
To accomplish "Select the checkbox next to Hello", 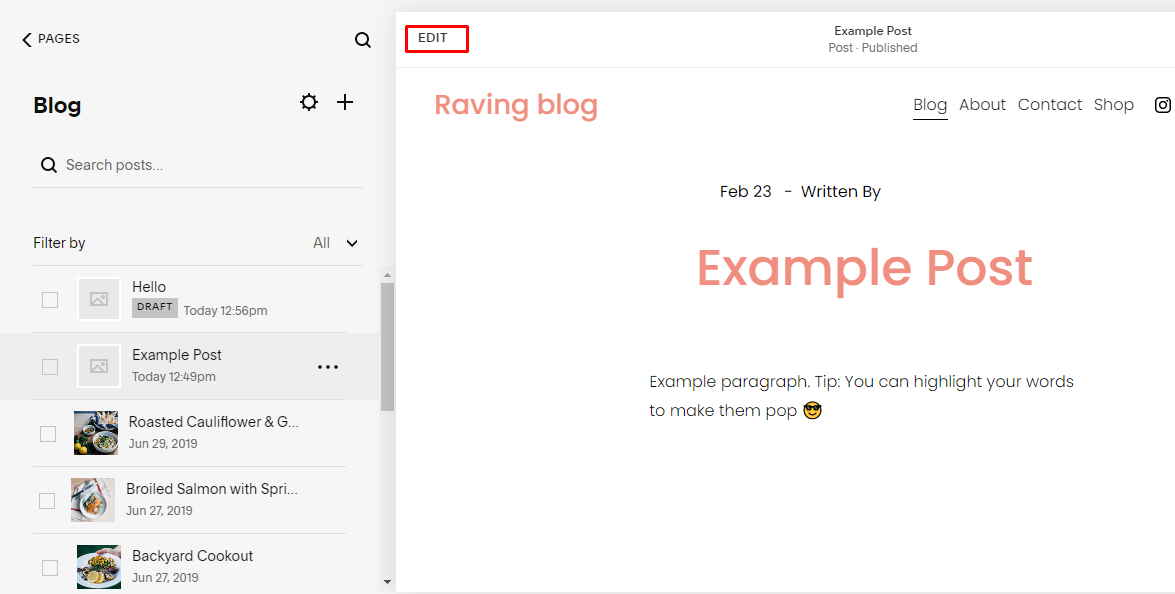I will pyautogui.click(x=50, y=299).
